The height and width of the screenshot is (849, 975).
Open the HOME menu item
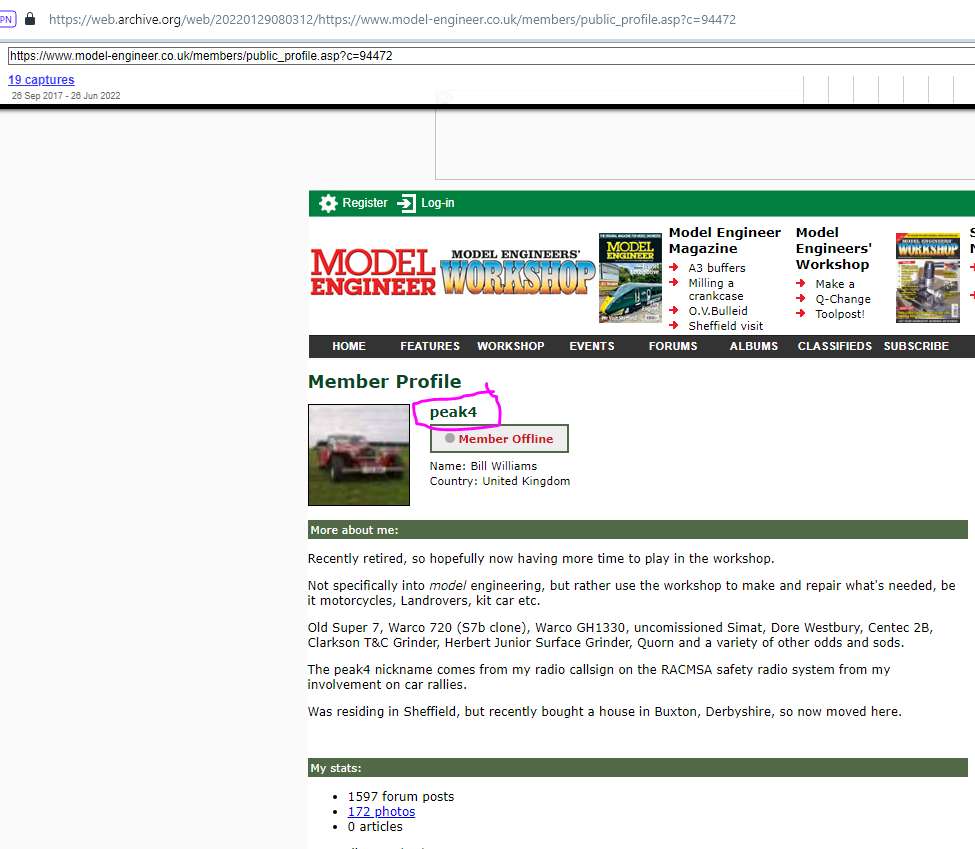click(349, 346)
